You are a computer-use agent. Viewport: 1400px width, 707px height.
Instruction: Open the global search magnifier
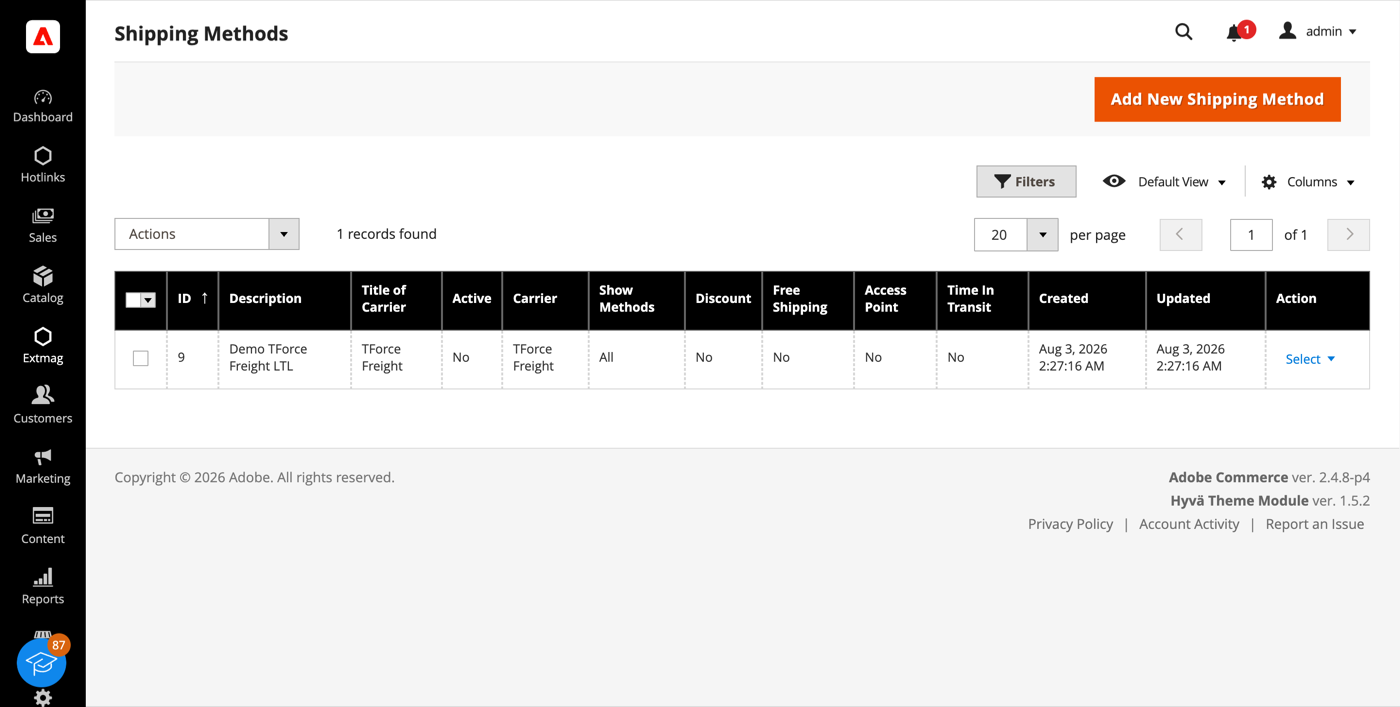[1184, 32]
